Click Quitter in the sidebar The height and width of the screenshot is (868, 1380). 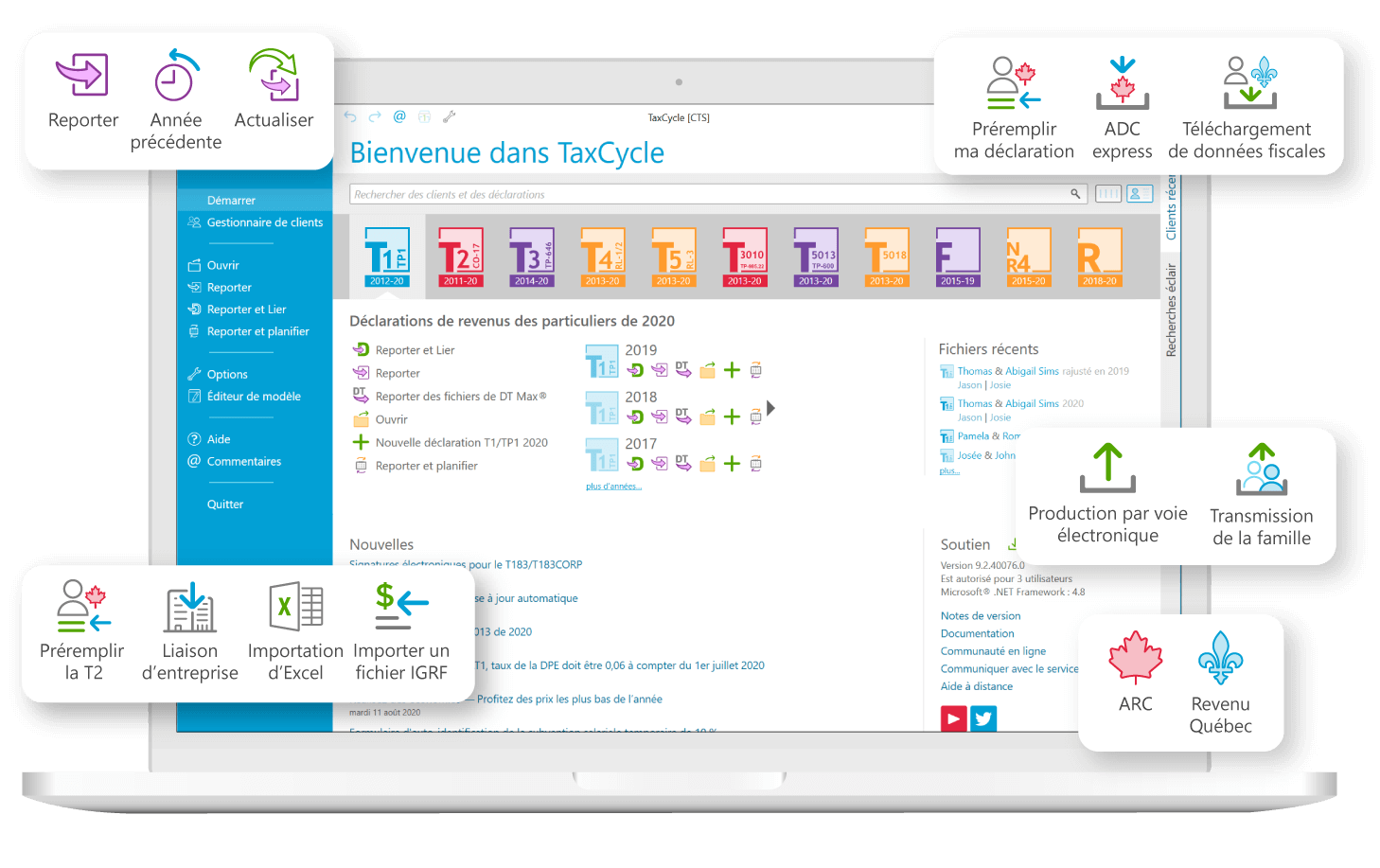pyautogui.click(x=225, y=505)
